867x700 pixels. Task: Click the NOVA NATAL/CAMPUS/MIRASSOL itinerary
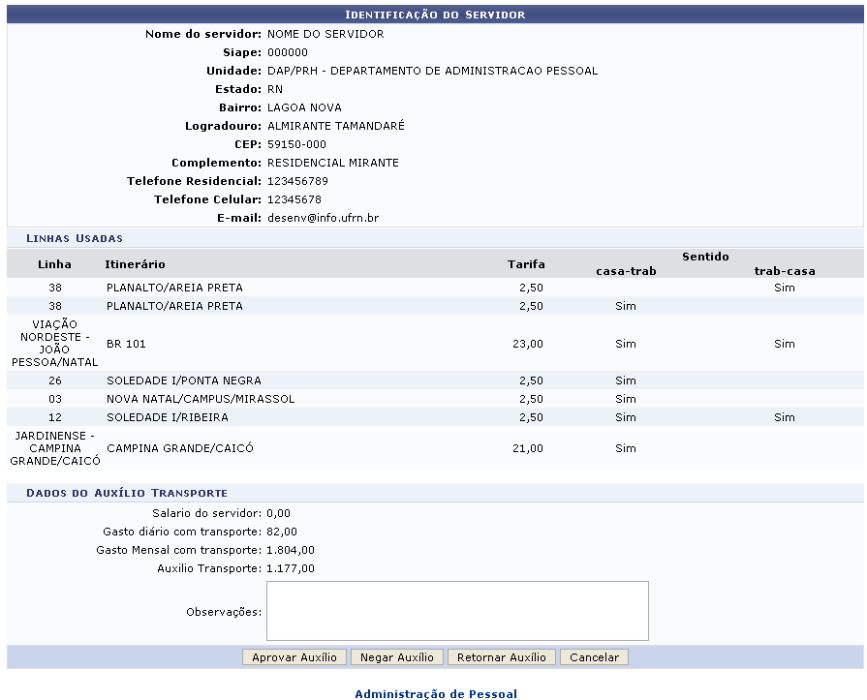click(184, 399)
